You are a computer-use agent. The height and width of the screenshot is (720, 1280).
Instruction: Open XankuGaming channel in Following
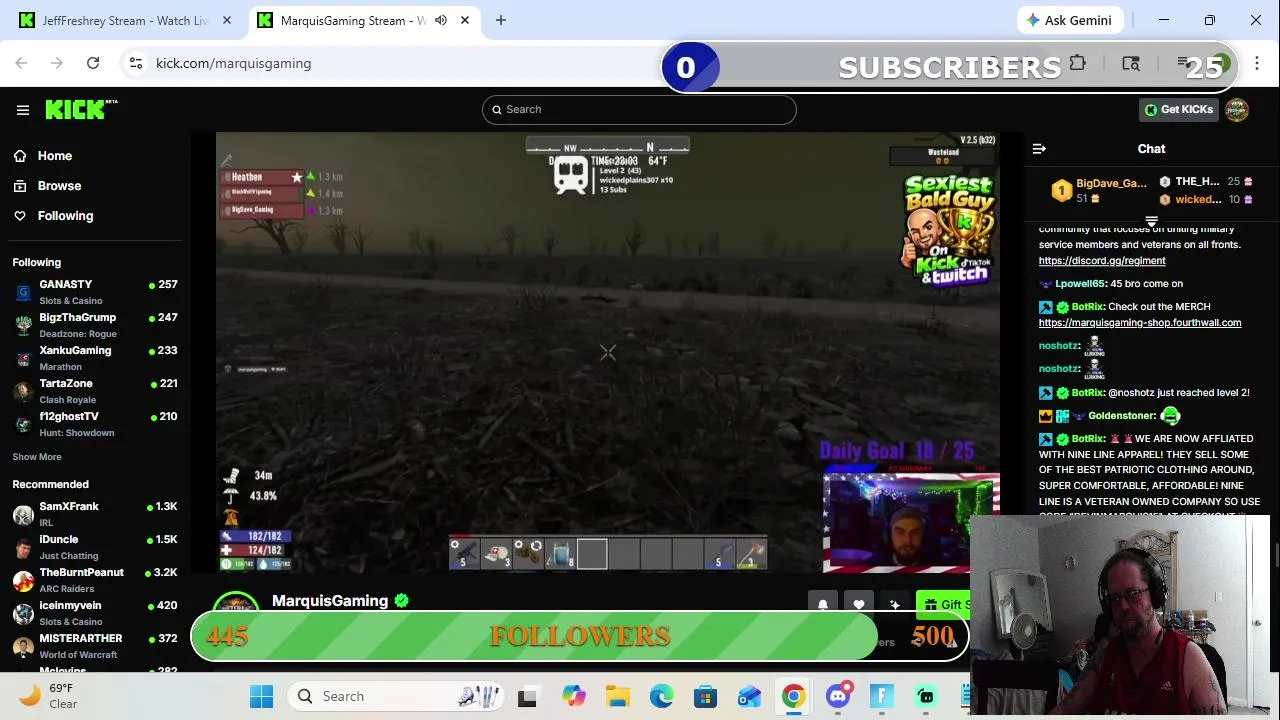point(96,358)
